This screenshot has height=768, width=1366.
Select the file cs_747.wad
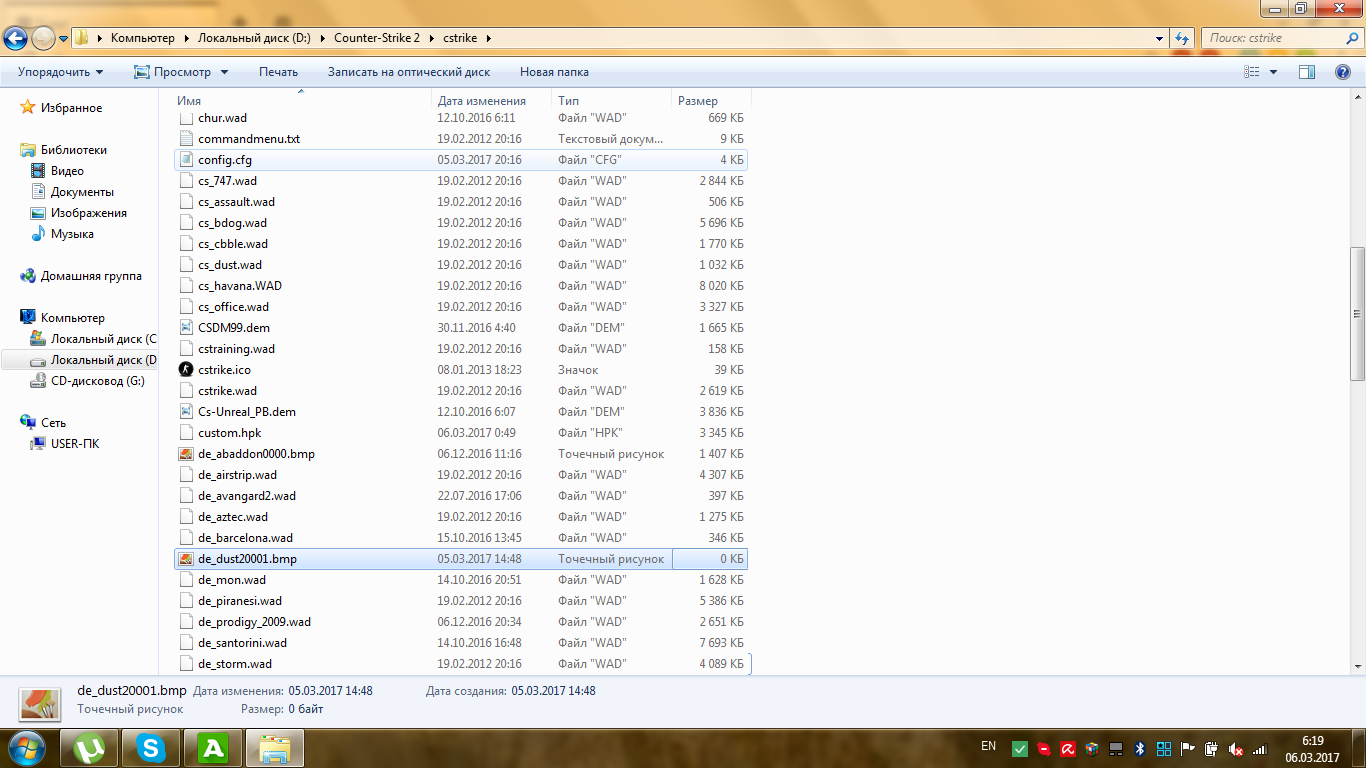coord(460,181)
